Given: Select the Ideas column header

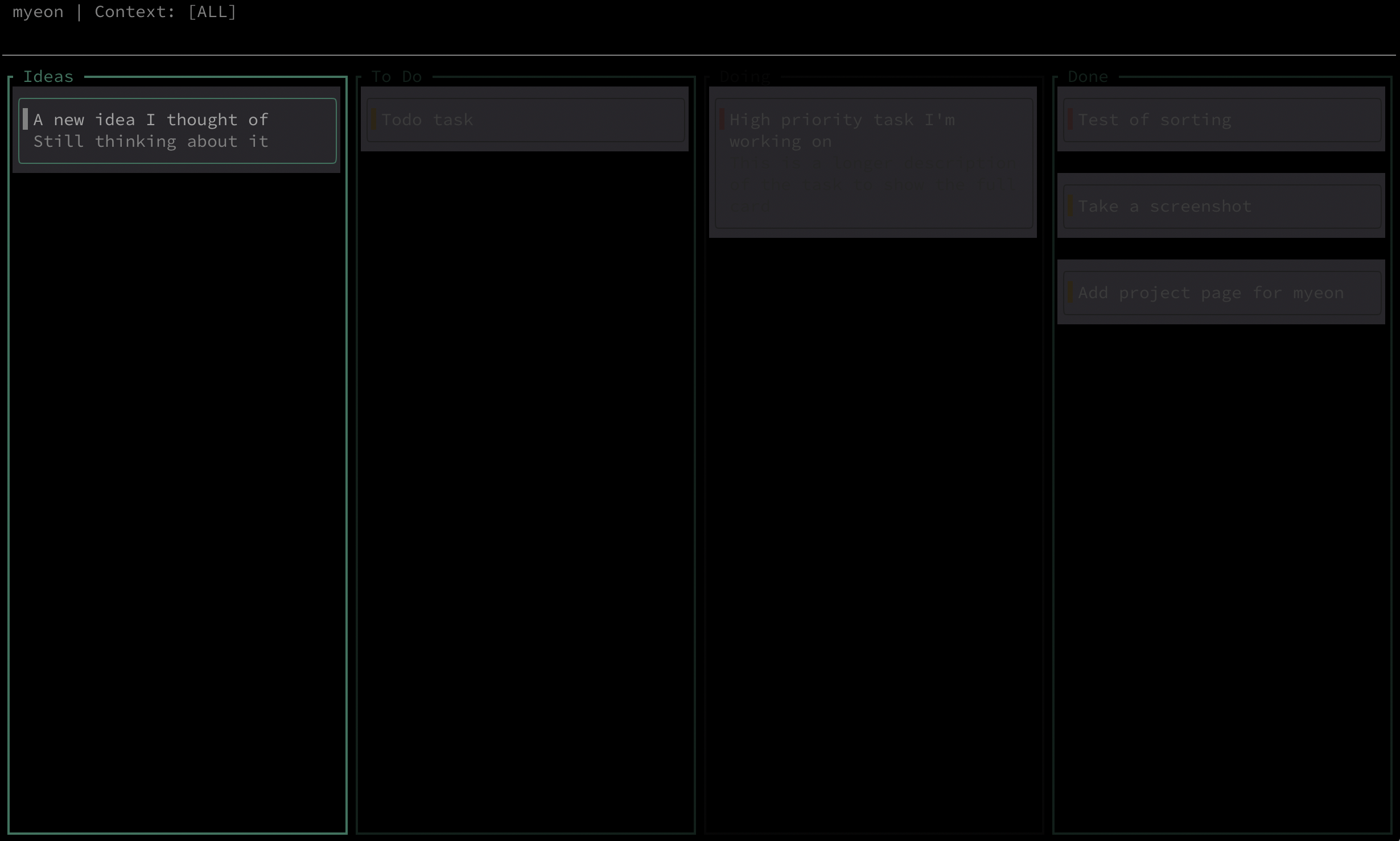Looking at the screenshot, I should [48, 77].
